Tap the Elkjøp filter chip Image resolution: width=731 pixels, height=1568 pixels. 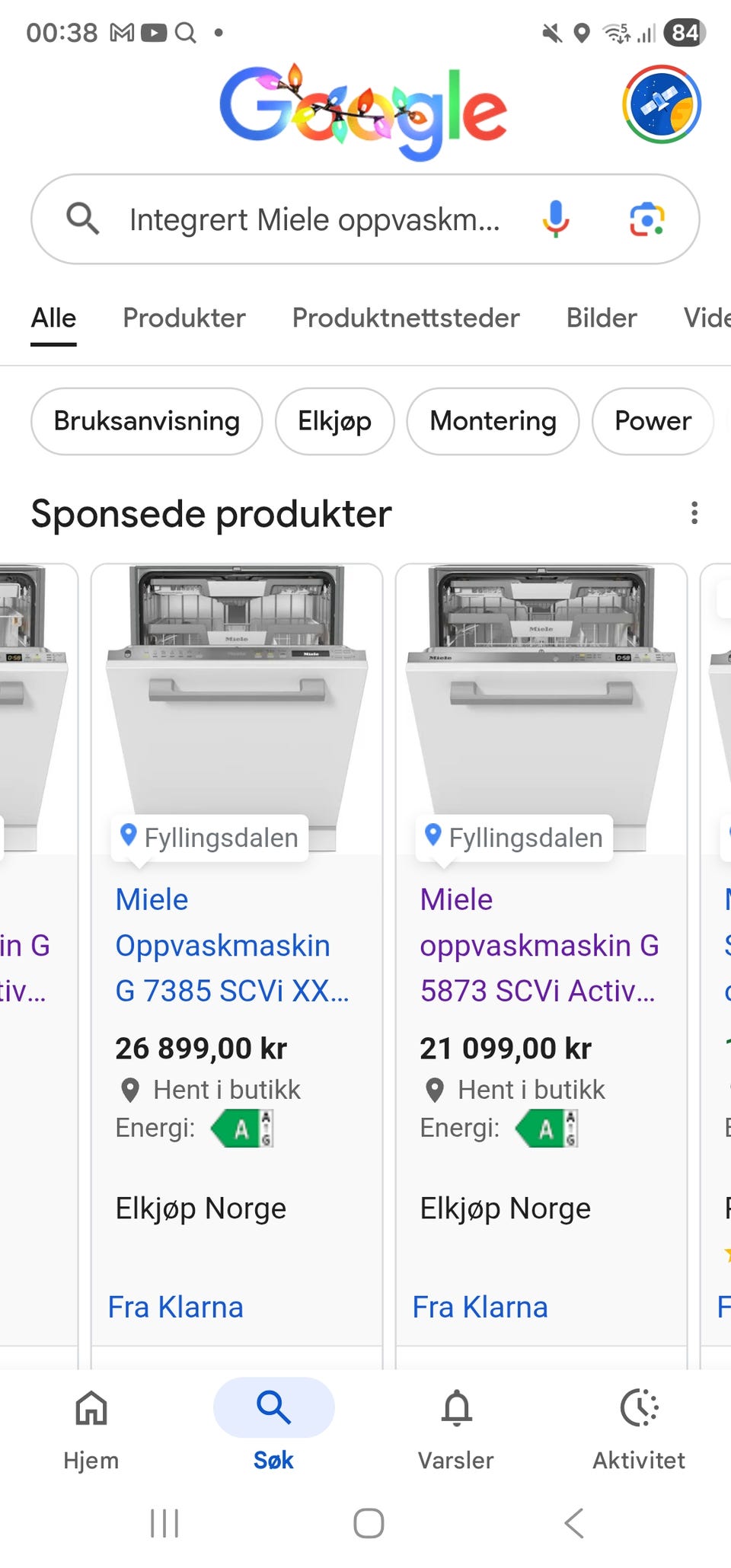tap(335, 421)
